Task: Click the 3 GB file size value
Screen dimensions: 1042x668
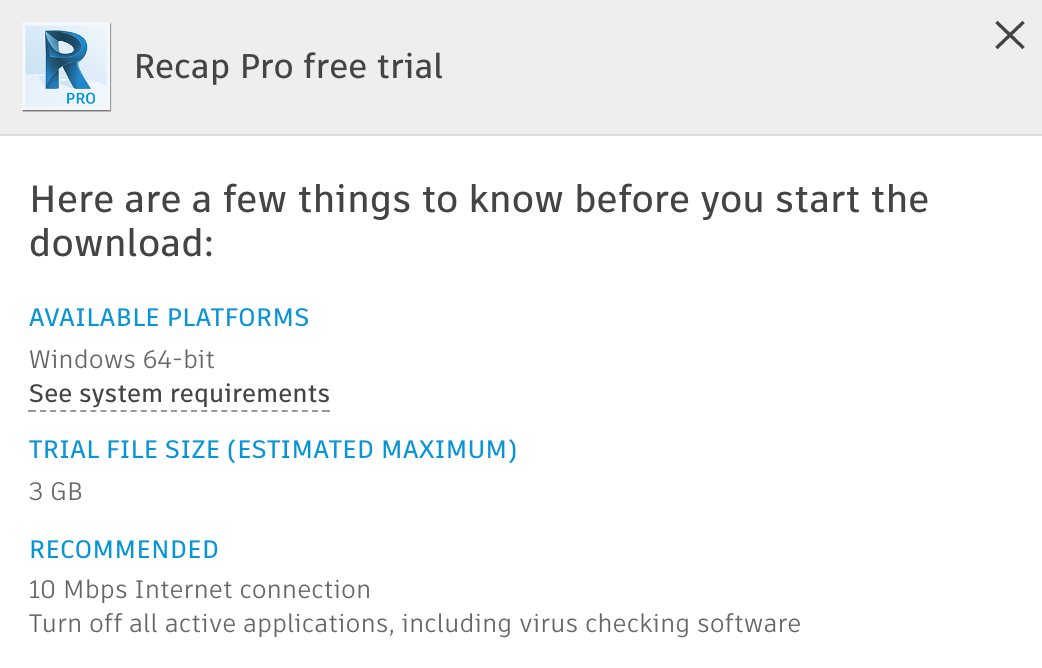Action: click(x=56, y=491)
